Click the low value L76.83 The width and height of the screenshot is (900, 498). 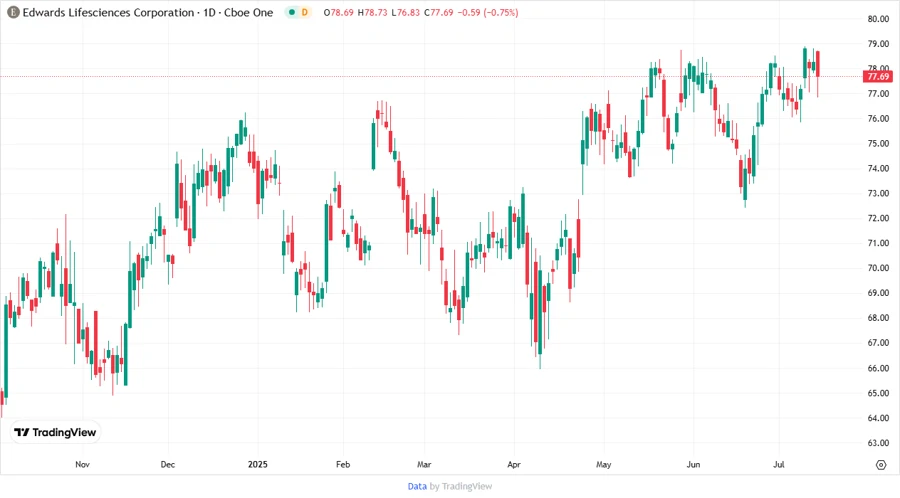point(405,13)
